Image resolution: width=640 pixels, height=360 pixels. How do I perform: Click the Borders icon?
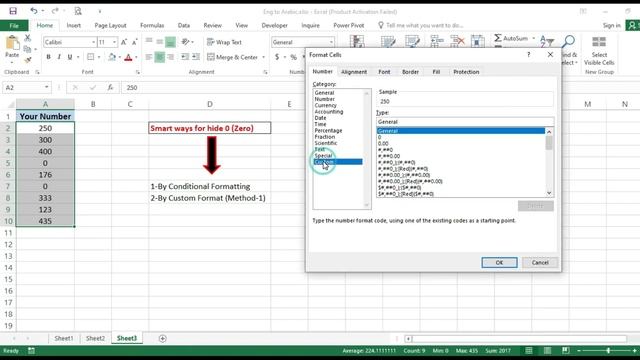point(91,57)
